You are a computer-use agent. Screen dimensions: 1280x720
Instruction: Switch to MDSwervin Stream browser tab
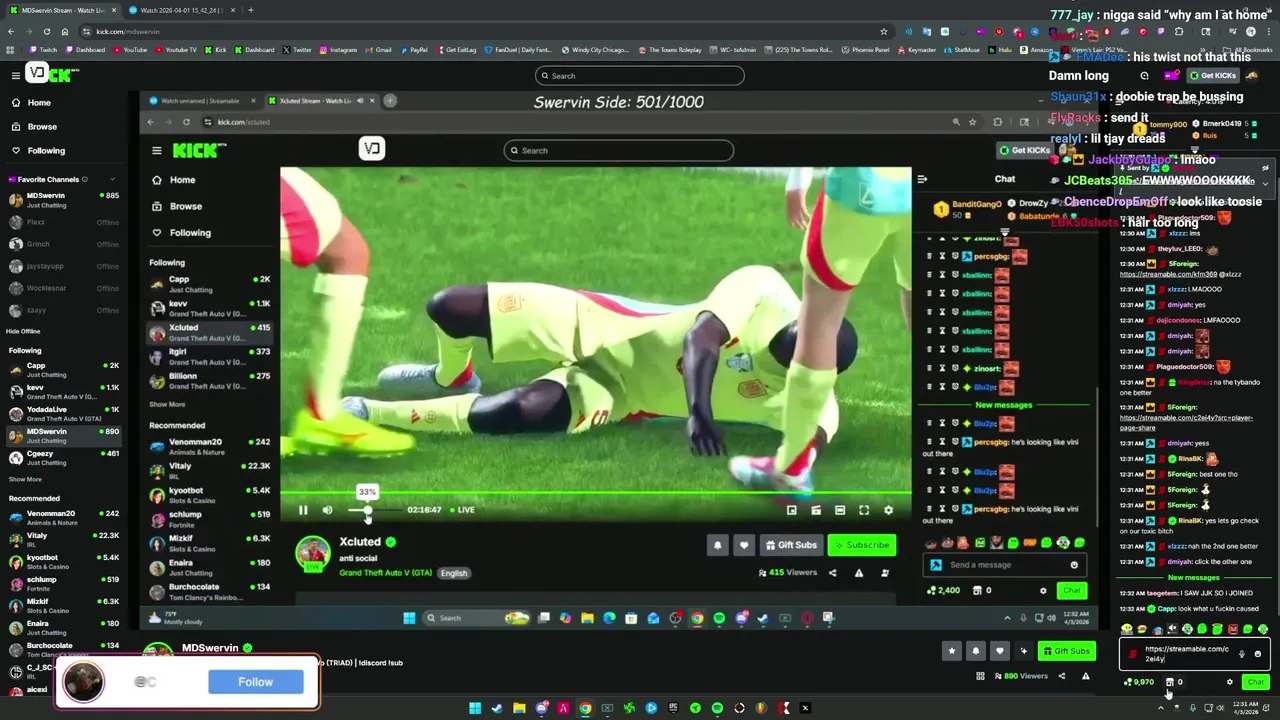pos(62,10)
